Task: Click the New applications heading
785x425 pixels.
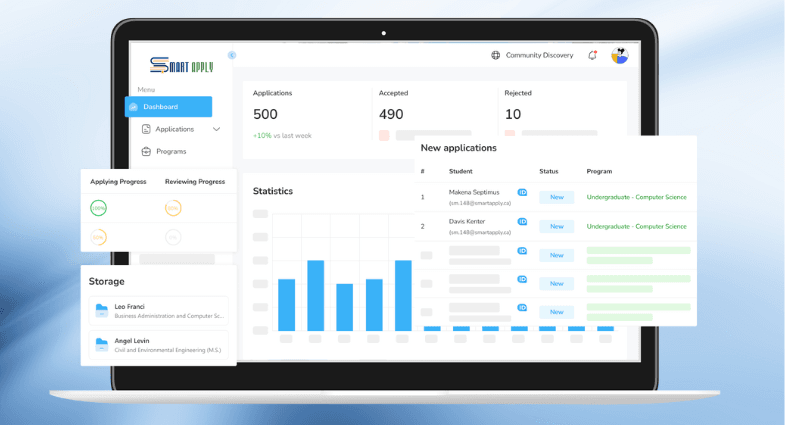Action: coord(459,148)
